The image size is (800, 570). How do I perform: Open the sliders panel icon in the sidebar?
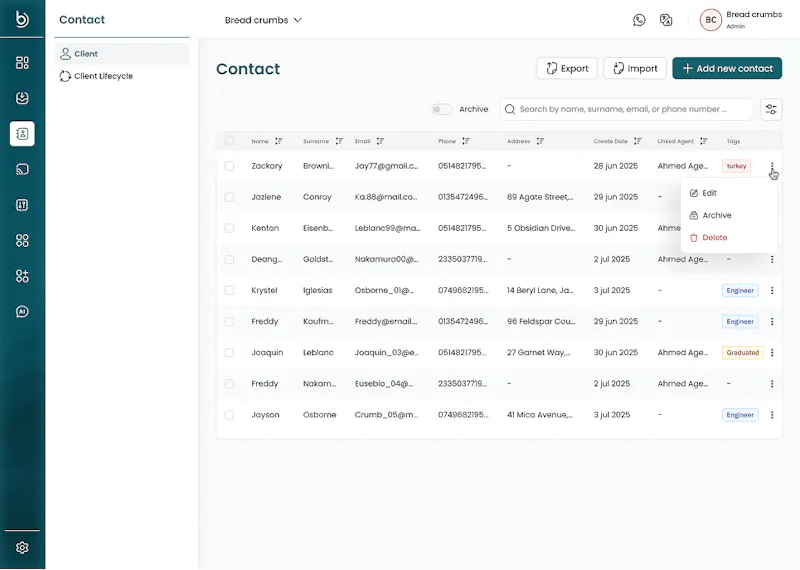[x=22, y=205]
